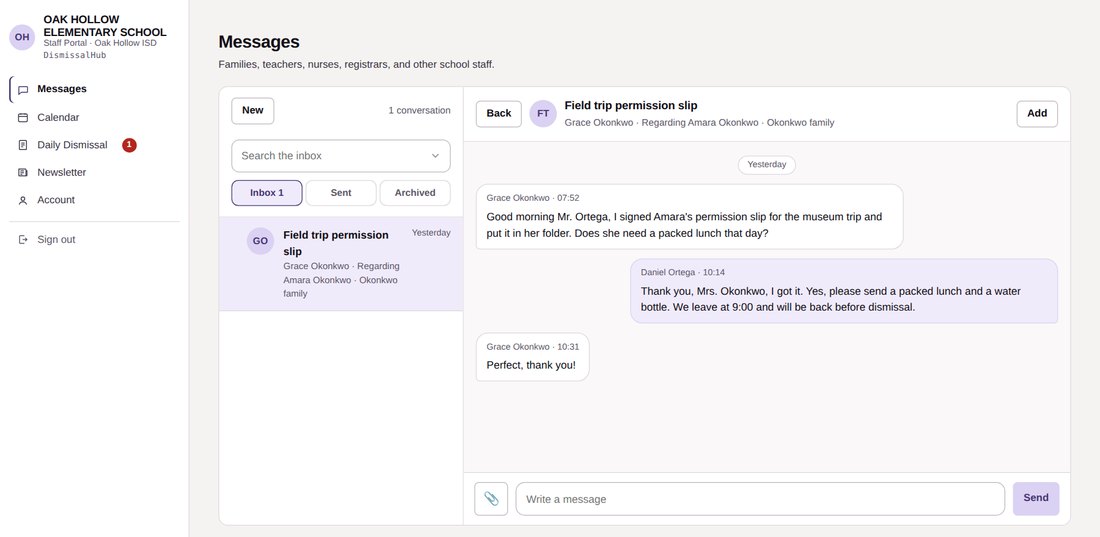Open the Field trip permission slip conversation

coord(341,263)
